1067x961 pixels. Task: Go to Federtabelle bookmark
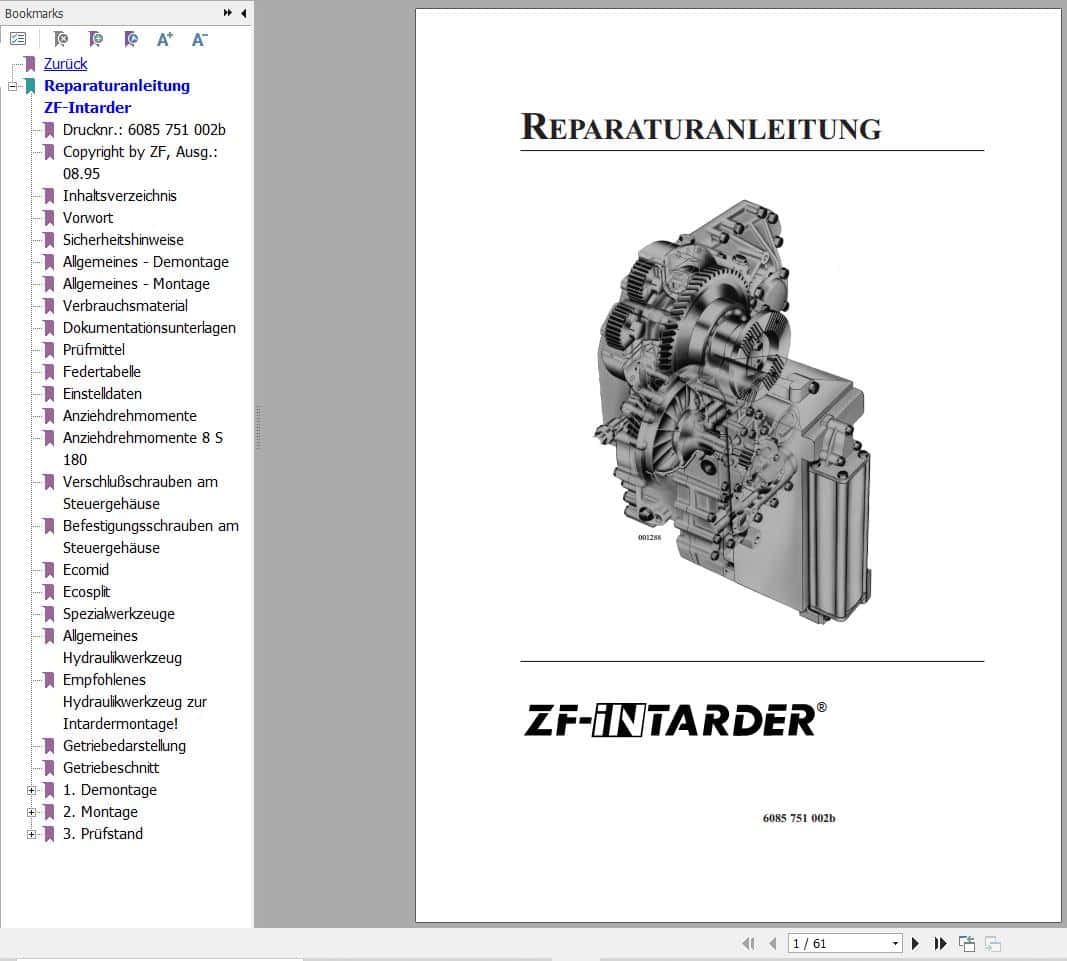(101, 372)
